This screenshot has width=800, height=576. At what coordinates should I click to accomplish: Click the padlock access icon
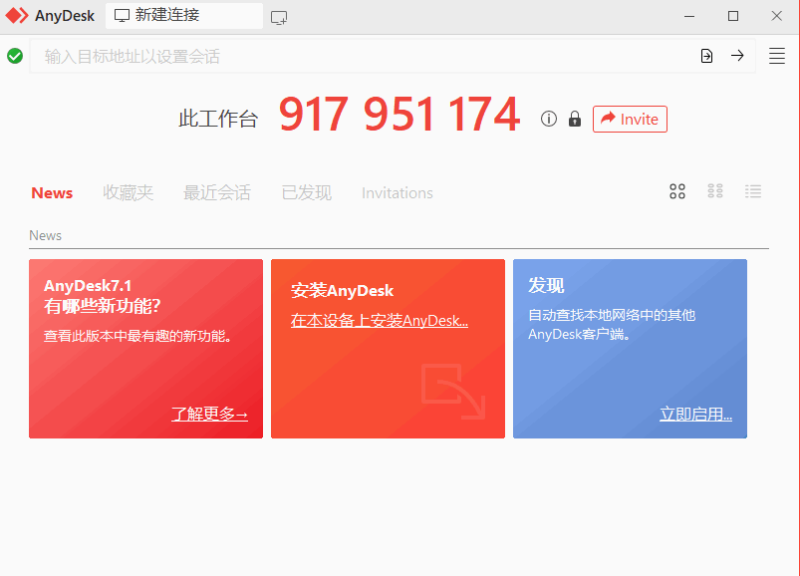[x=575, y=119]
